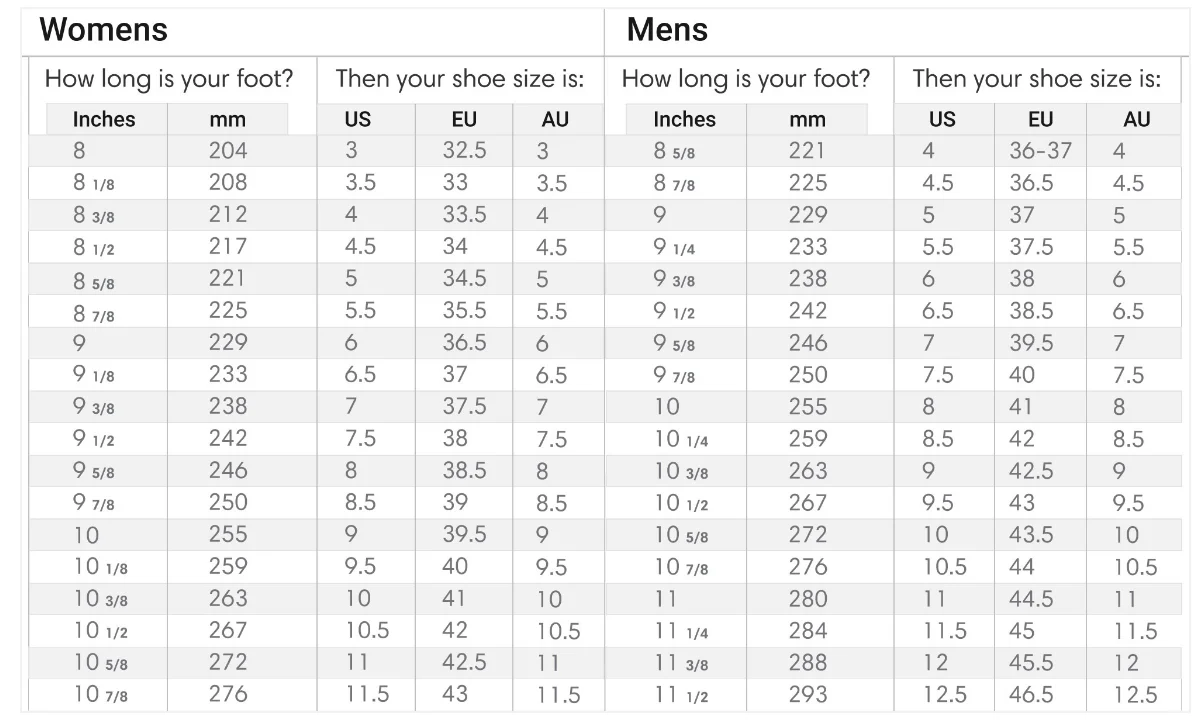The width and height of the screenshot is (1200, 726).
Task: Click the 36-37 EU size cell
Action: (1040, 151)
